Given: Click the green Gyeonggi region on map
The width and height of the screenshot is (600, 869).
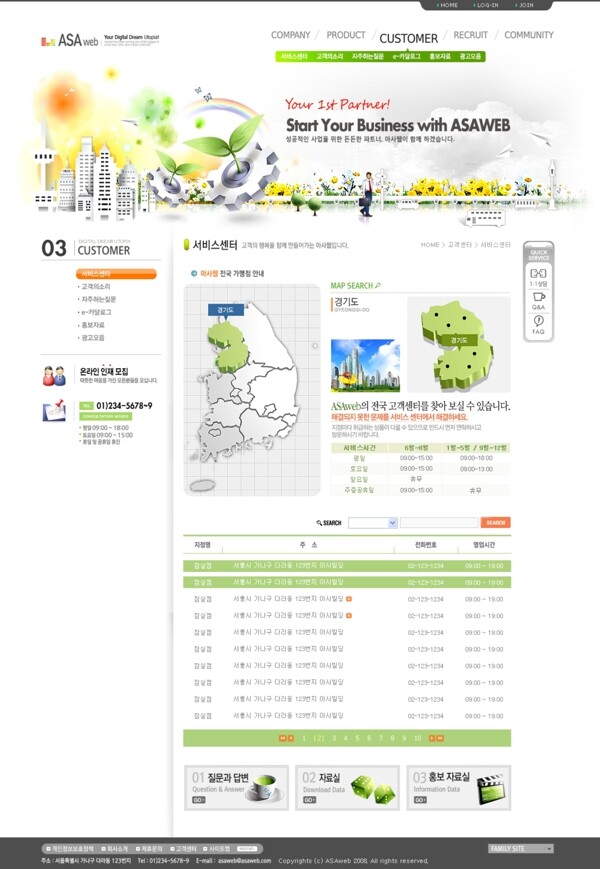Looking at the screenshot, I should click(227, 346).
